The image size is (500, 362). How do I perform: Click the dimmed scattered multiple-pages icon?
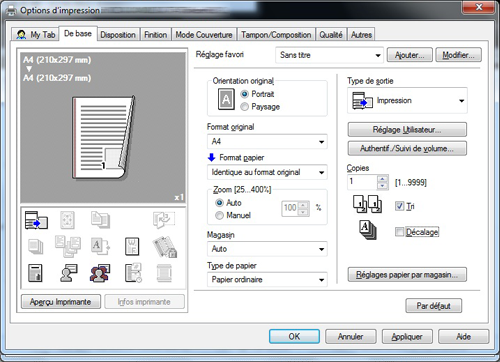tap(68, 246)
